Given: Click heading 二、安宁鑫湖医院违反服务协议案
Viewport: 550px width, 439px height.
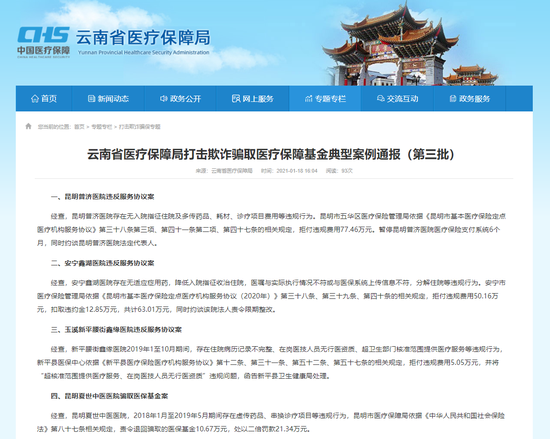Looking at the screenshot, I should (x=102, y=263).
